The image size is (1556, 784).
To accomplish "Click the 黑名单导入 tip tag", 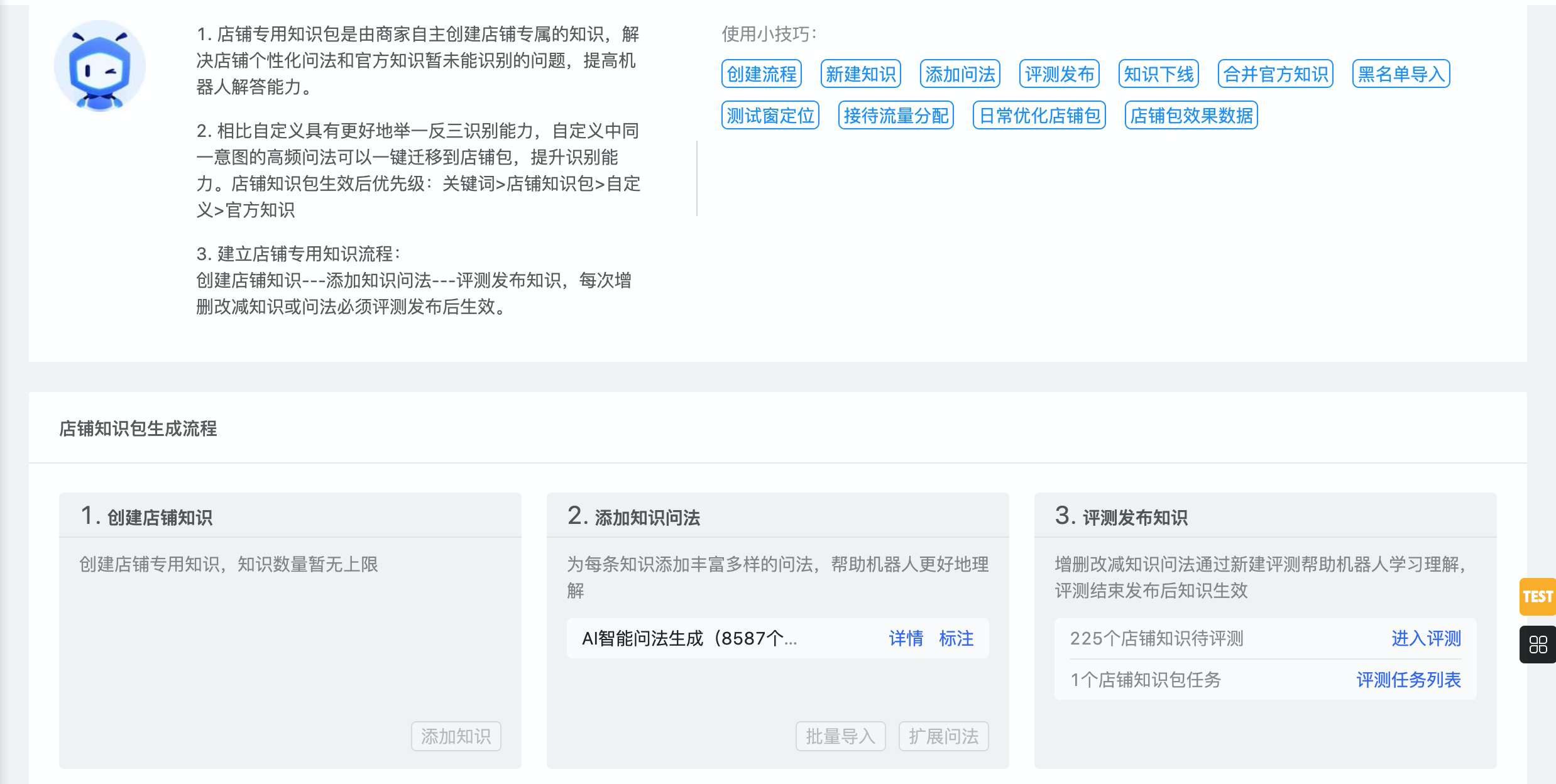I will coord(1401,74).
